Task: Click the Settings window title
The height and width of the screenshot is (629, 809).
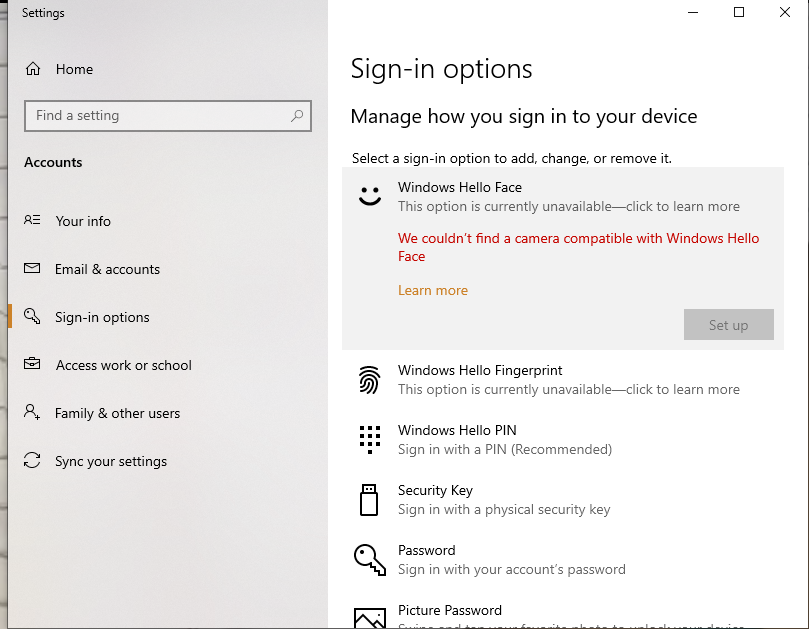Action: (43, 13)
